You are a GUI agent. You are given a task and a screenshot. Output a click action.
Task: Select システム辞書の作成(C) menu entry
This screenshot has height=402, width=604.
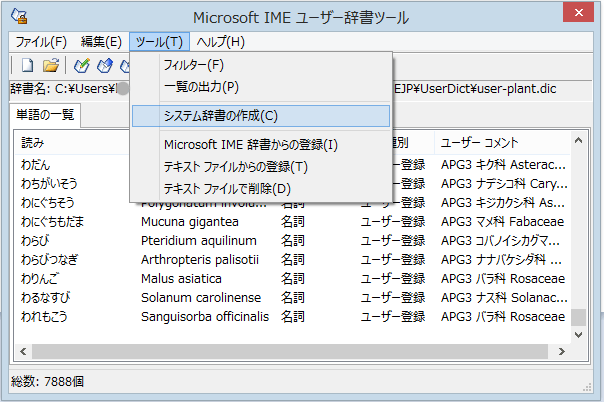tap(261, 116)
